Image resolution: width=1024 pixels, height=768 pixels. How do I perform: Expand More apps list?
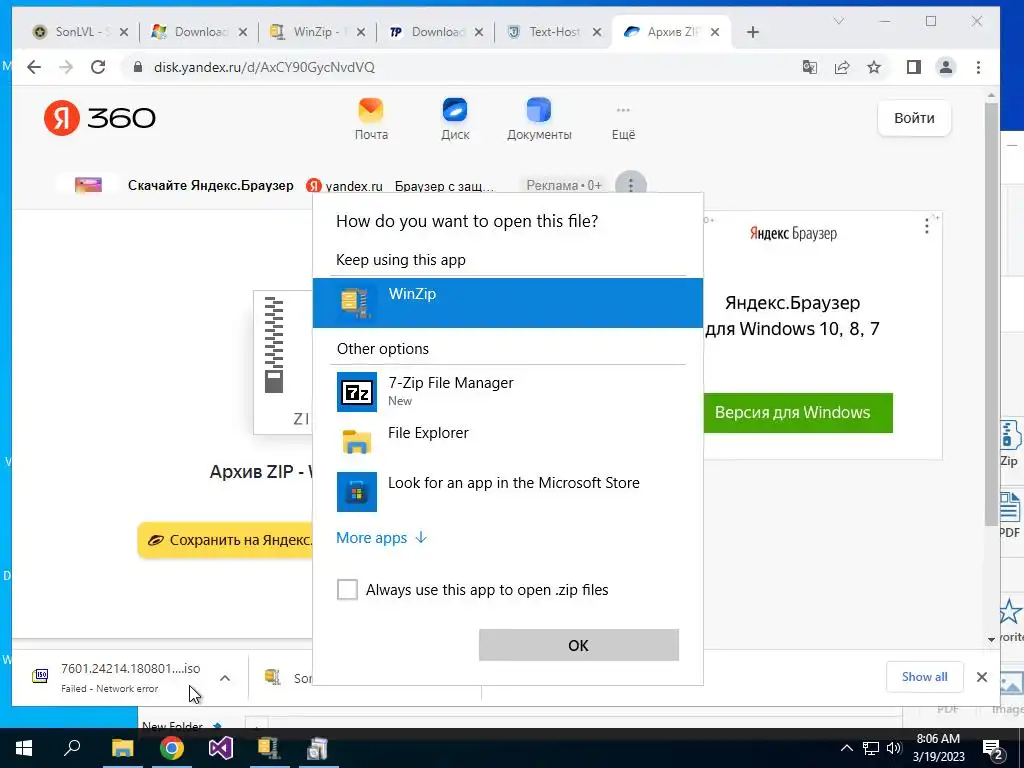pos(381,537)
